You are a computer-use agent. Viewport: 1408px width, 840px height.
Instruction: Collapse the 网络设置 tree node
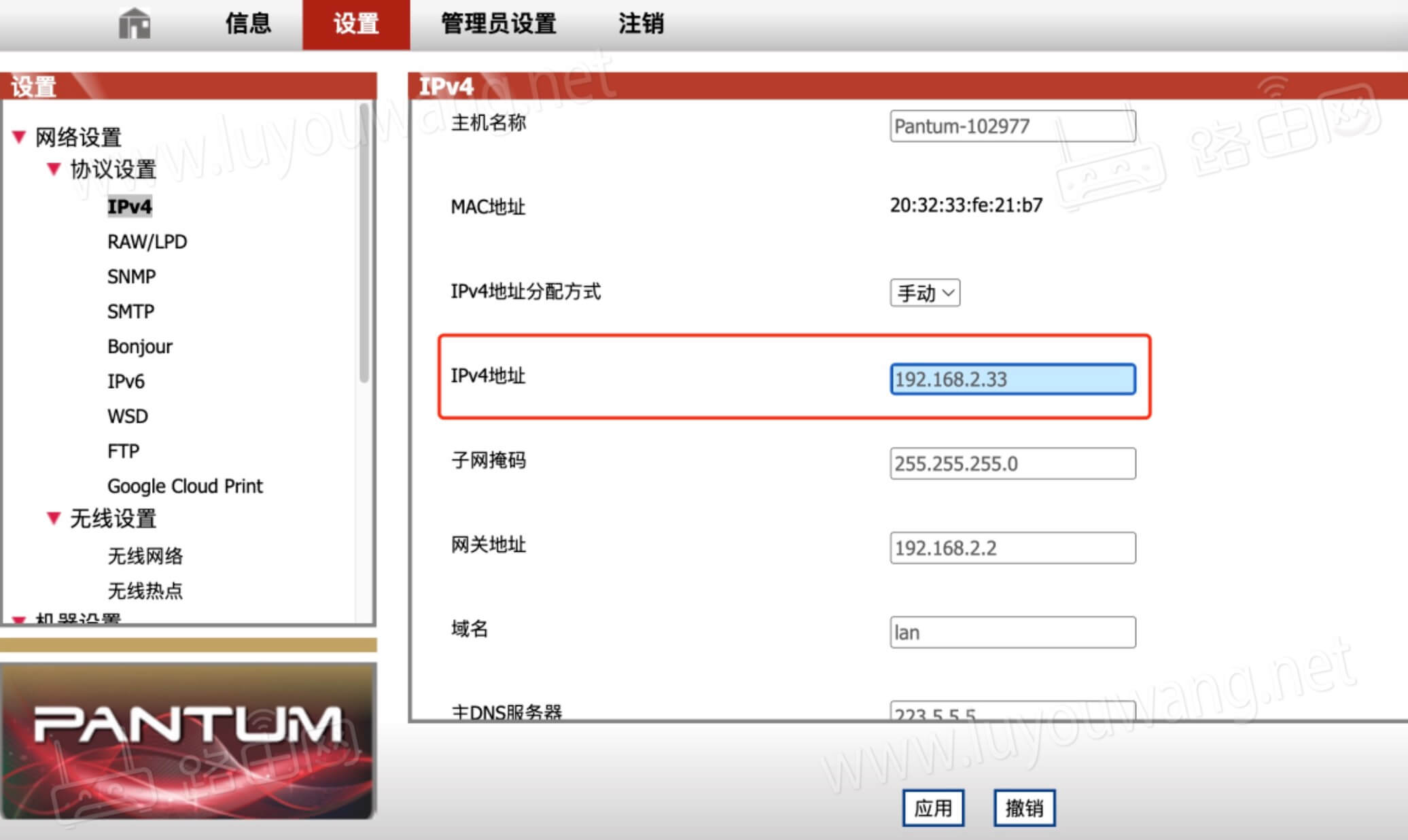point(19,137)
